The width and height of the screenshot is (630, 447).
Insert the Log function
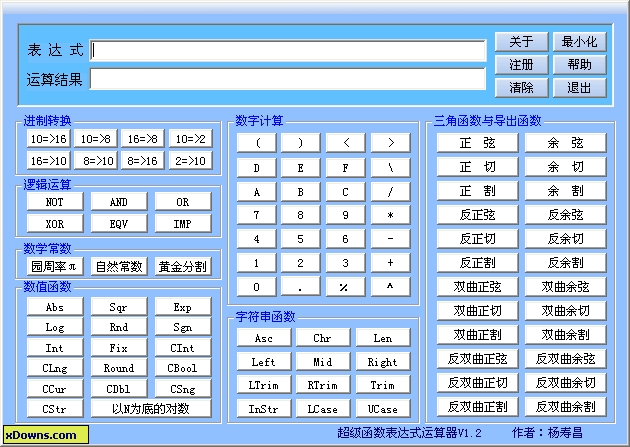pyautogui.click(x=55, y=327)
